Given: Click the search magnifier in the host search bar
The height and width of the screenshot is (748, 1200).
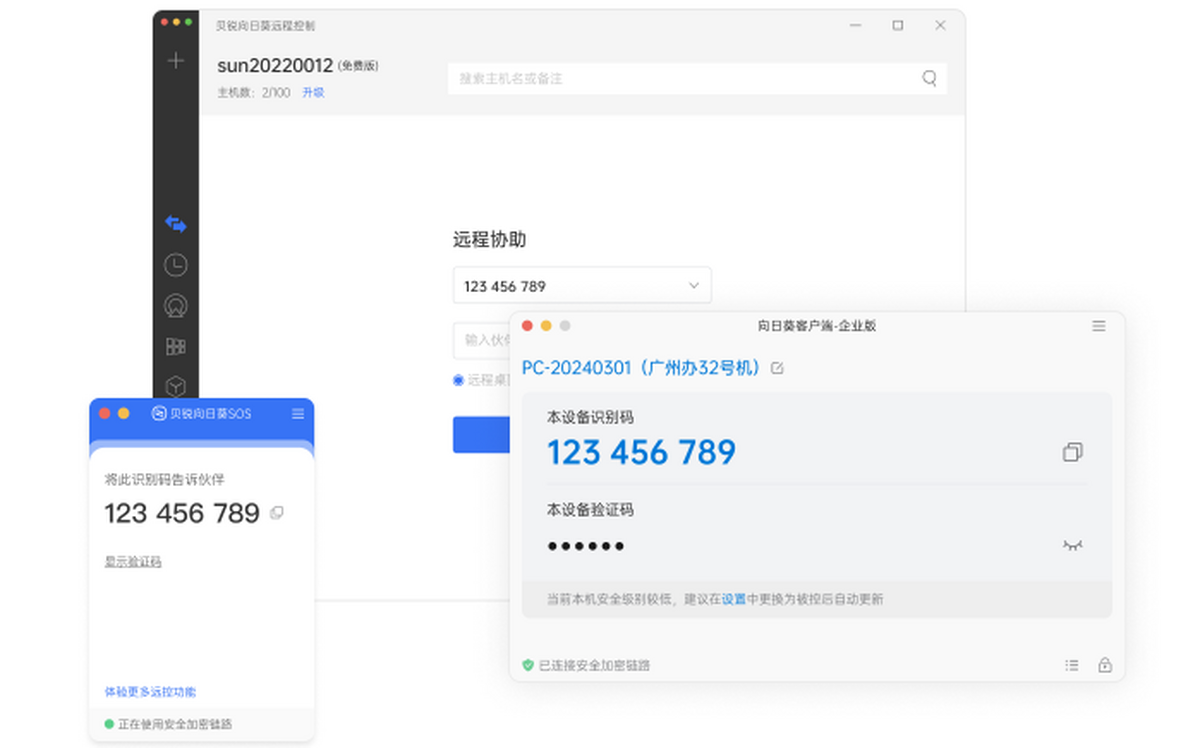Looking at the screenshot, I should [929, 78].
